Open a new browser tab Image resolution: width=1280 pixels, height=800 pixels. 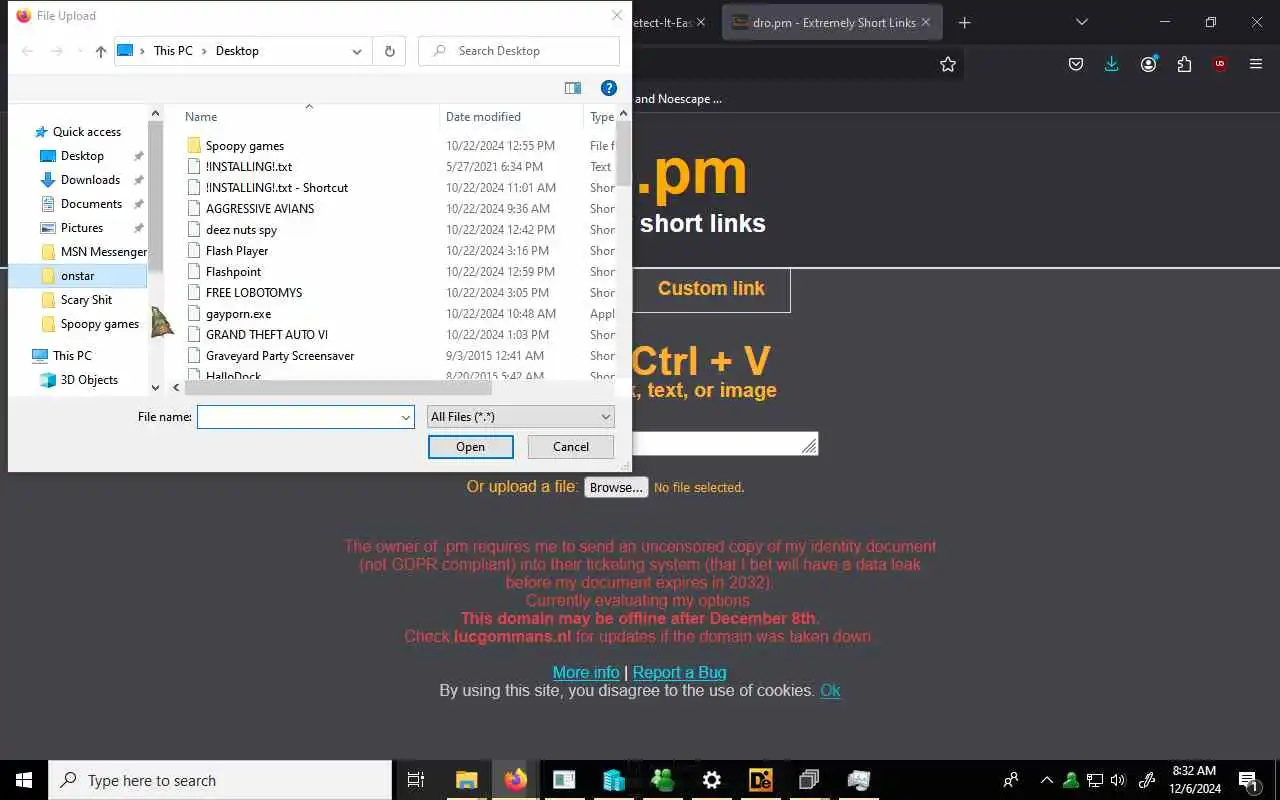[x=964, y=22]
